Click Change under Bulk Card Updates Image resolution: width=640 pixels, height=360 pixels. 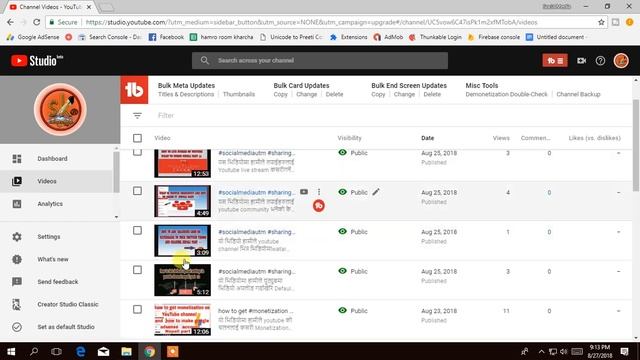point(307,94)
